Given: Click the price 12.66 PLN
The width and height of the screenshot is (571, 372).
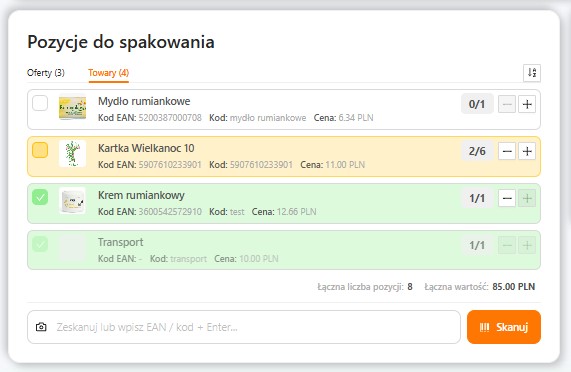Looking at the screenshot, I should 296,212.
